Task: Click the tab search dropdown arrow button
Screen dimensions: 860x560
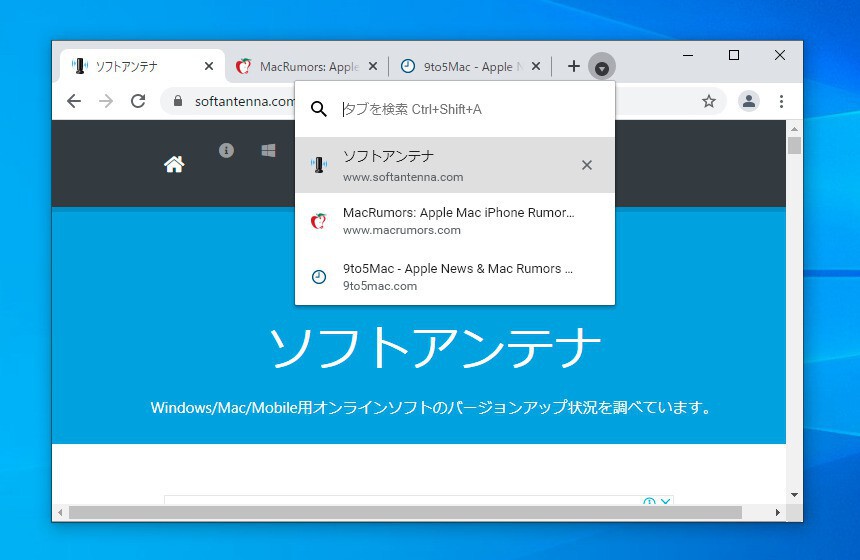Action: point(602,67)
